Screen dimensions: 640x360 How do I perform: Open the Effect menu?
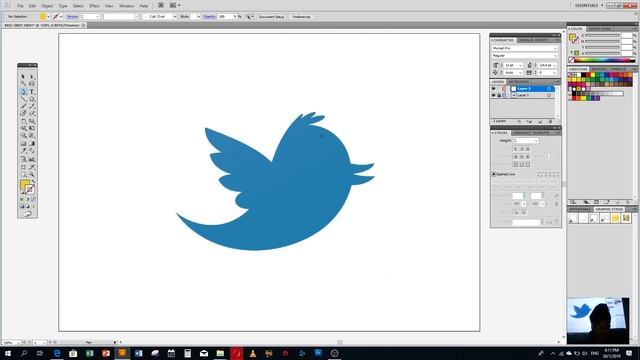tap(94, 6)
